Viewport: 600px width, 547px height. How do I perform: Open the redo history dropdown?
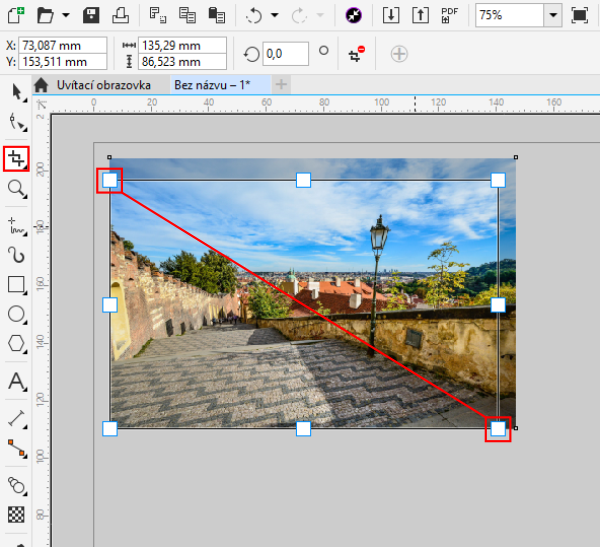(320, 15)
